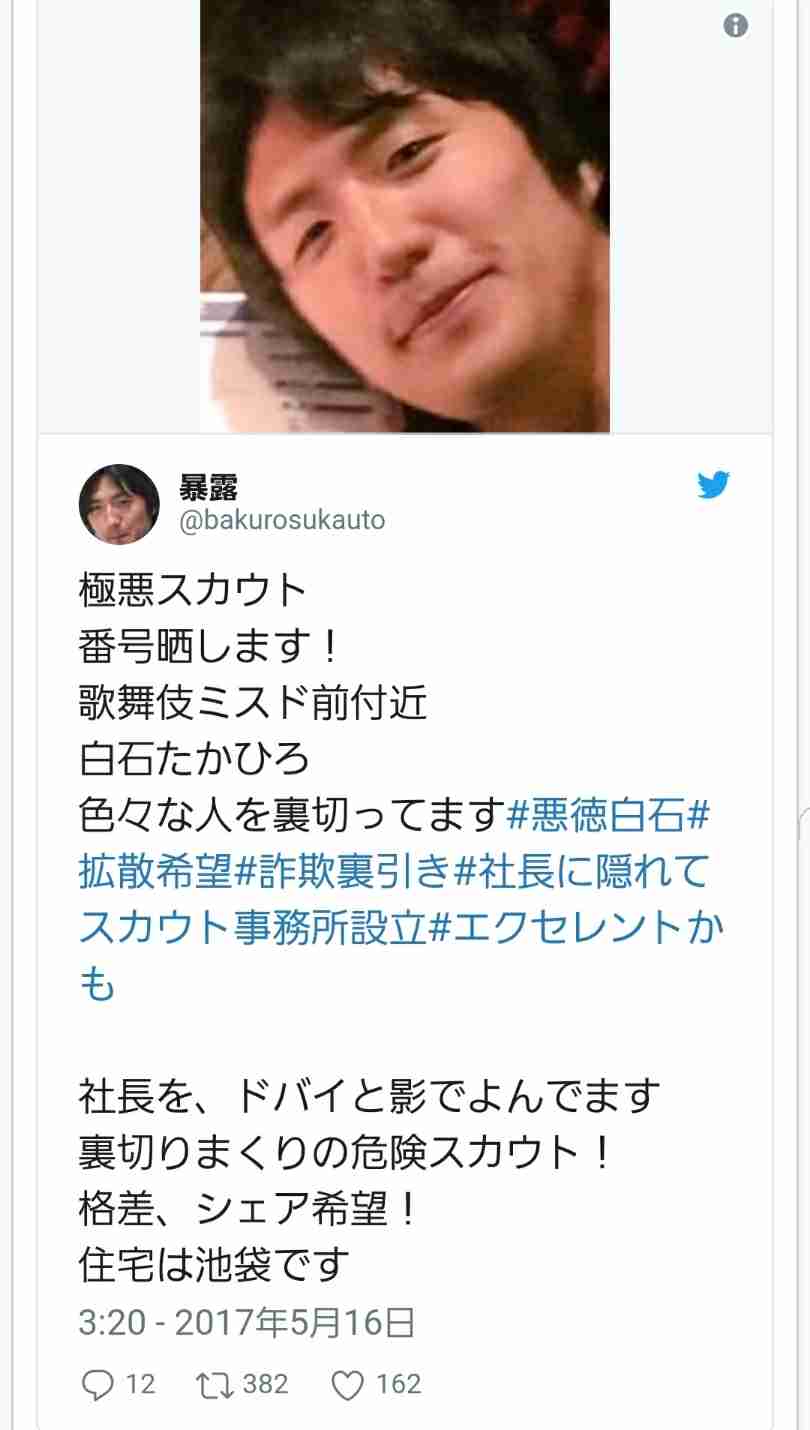
Task: Open the 3:20 - 2017年5月16日 timestamp
Action: click(x=246, y=1324)
